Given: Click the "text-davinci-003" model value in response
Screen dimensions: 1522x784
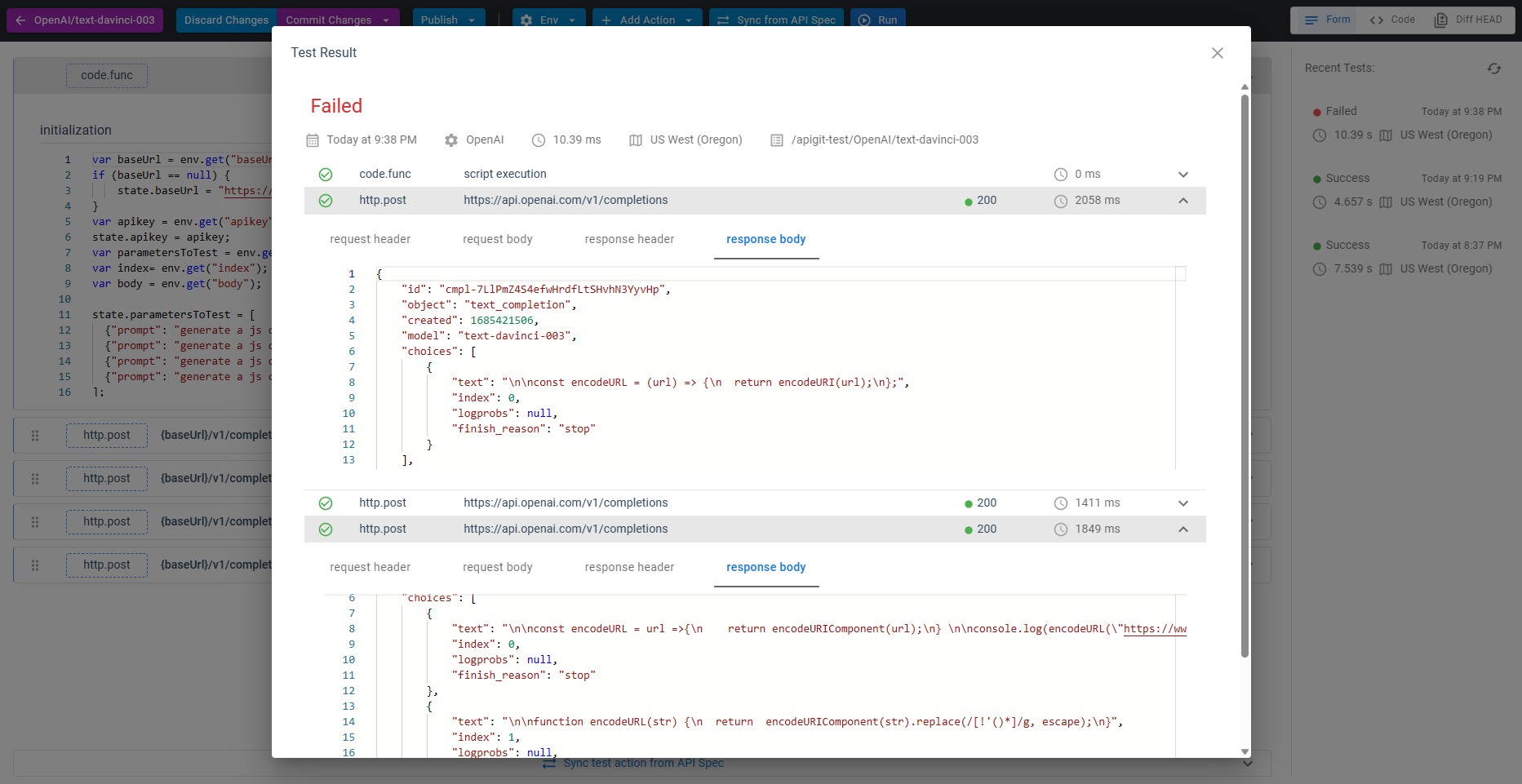Looking at the screenshot, I should click(x=514, y=336).
